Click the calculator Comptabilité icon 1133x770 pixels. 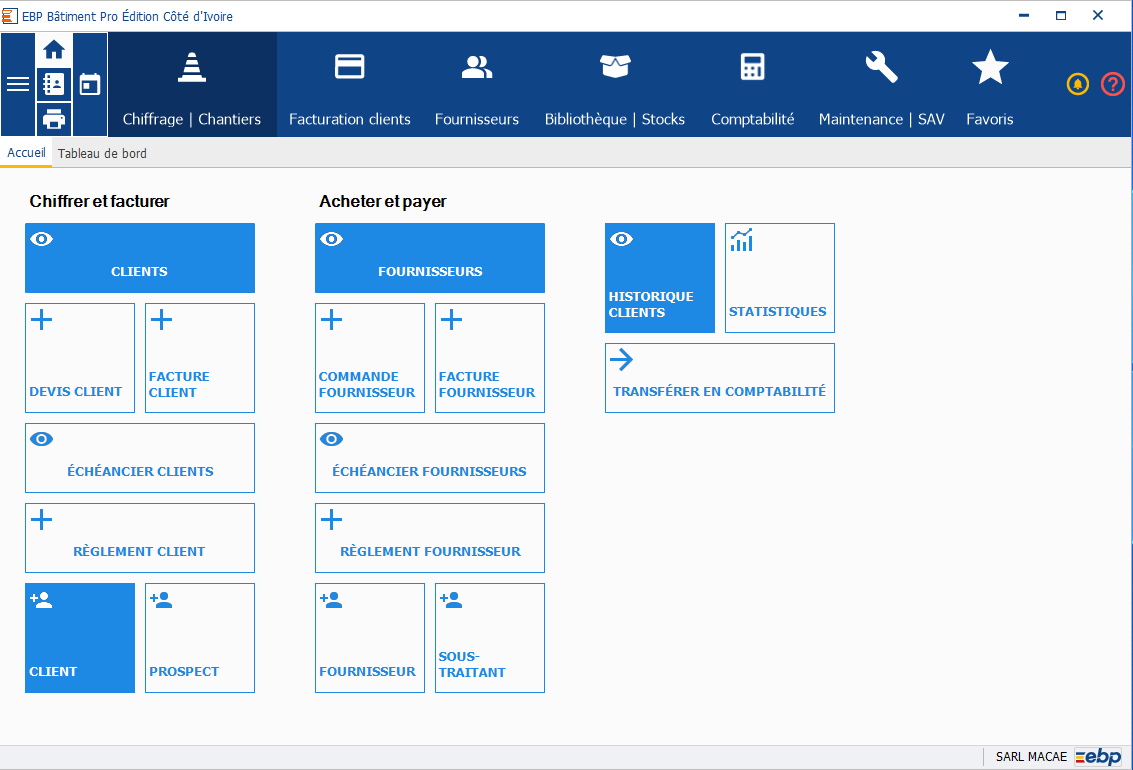point(752,66)
